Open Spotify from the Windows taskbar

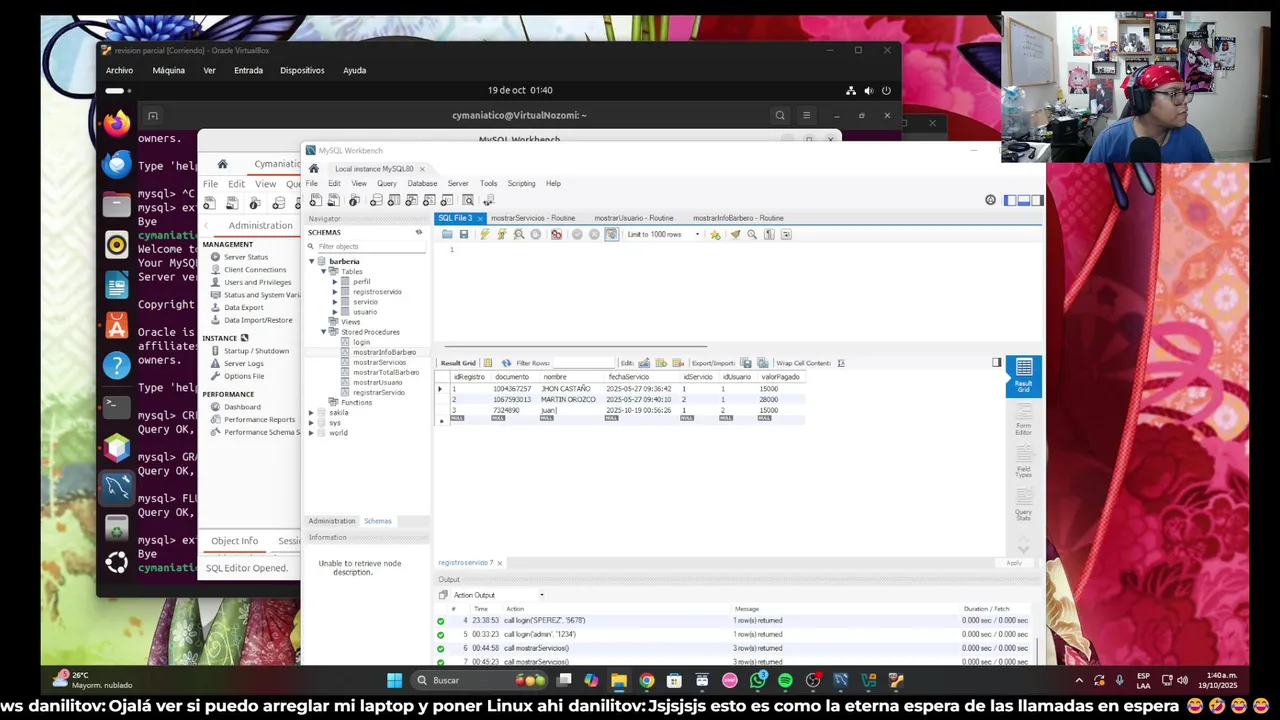pos(785,680)
